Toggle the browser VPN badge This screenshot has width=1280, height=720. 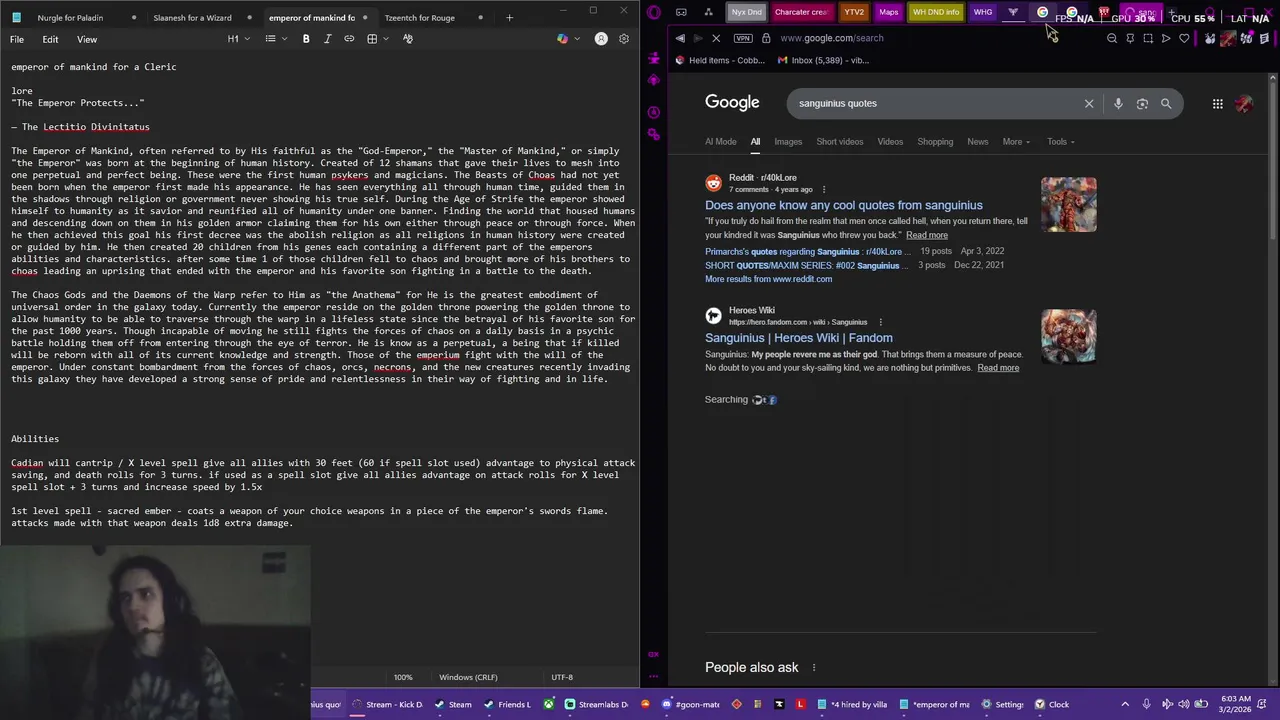click(x=743, y=38)
